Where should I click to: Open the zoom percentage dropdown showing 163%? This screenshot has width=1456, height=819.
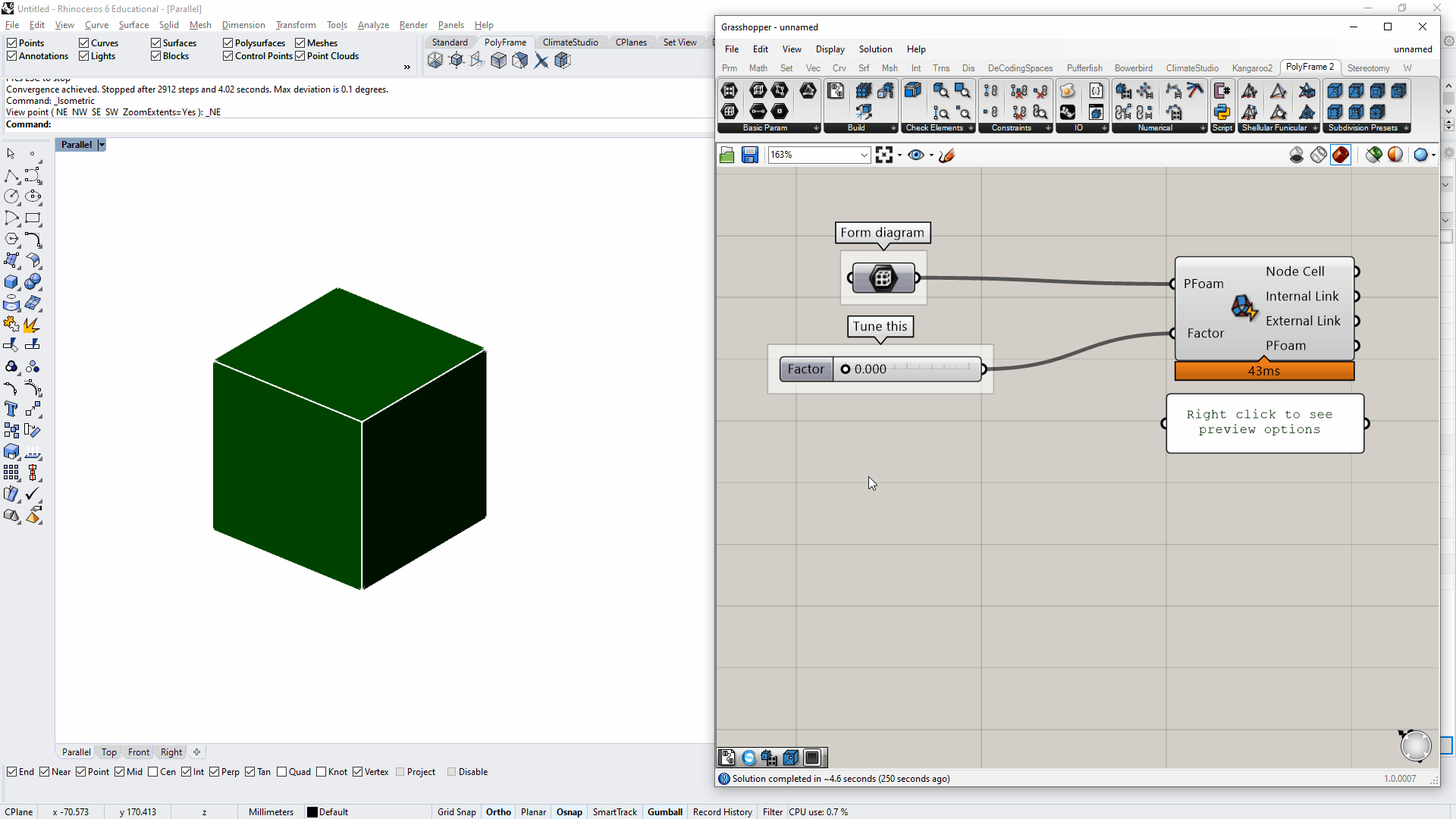point(864,155)
